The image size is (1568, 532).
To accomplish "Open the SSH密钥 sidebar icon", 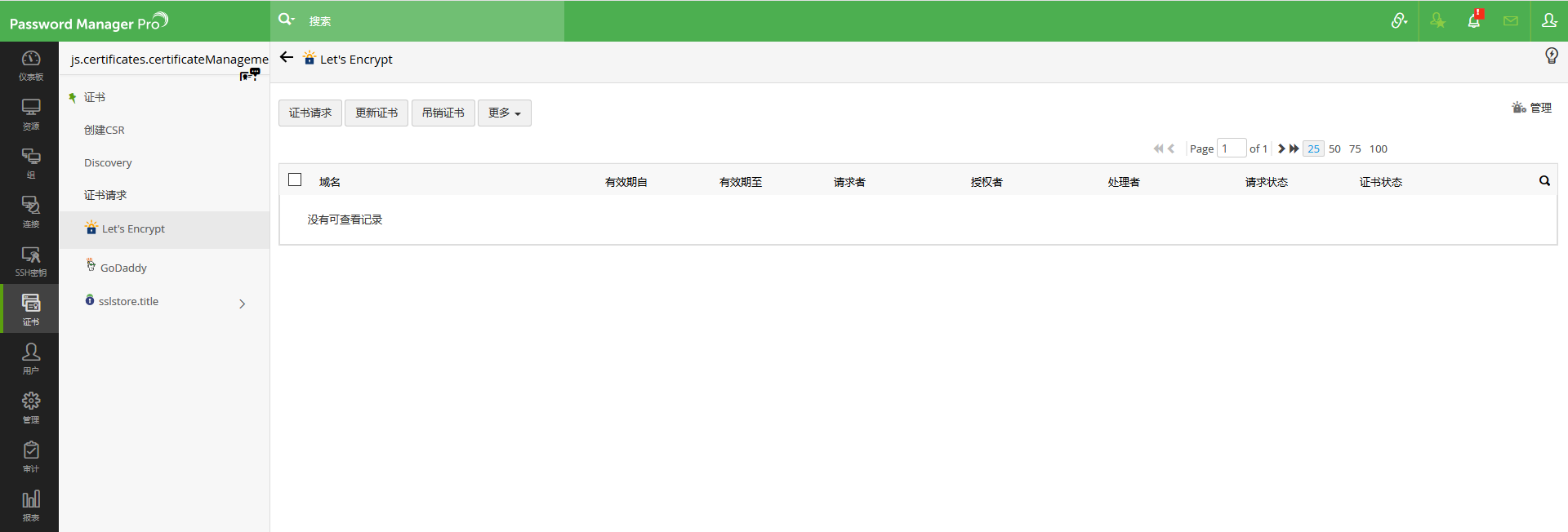I will click(x=30, y=261).
